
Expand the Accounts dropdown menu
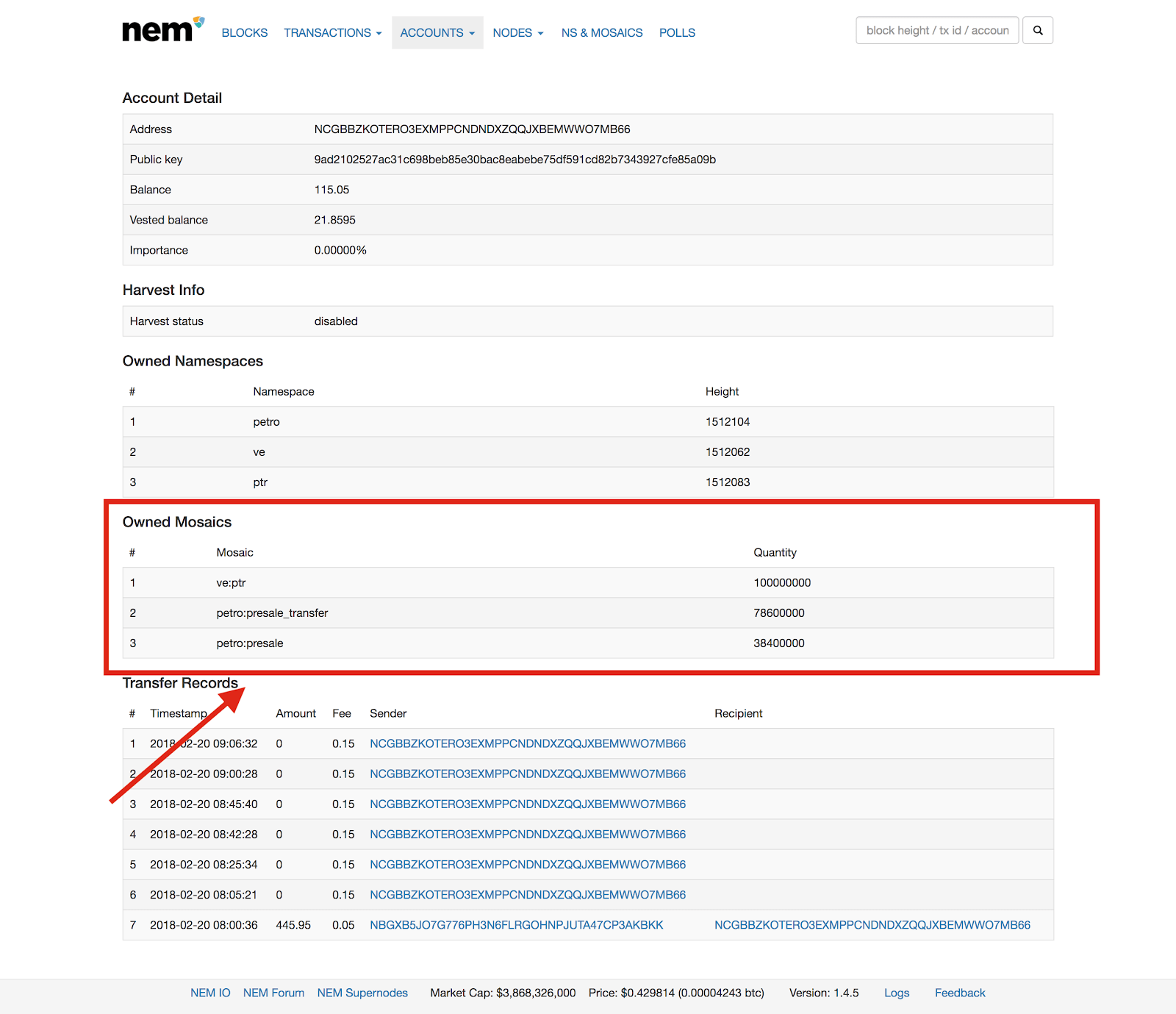(x=437, y=33)
